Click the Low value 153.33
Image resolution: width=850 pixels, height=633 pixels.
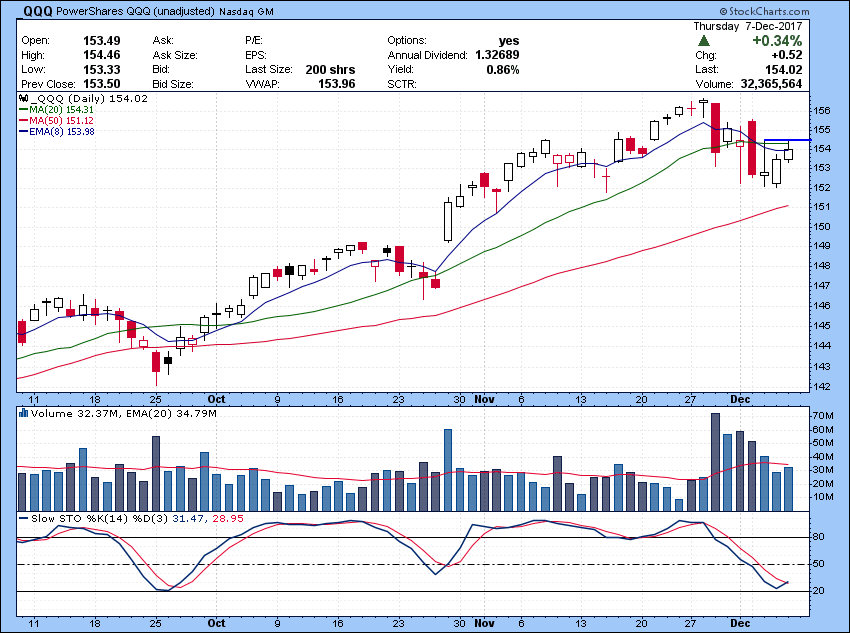point(101,69)
